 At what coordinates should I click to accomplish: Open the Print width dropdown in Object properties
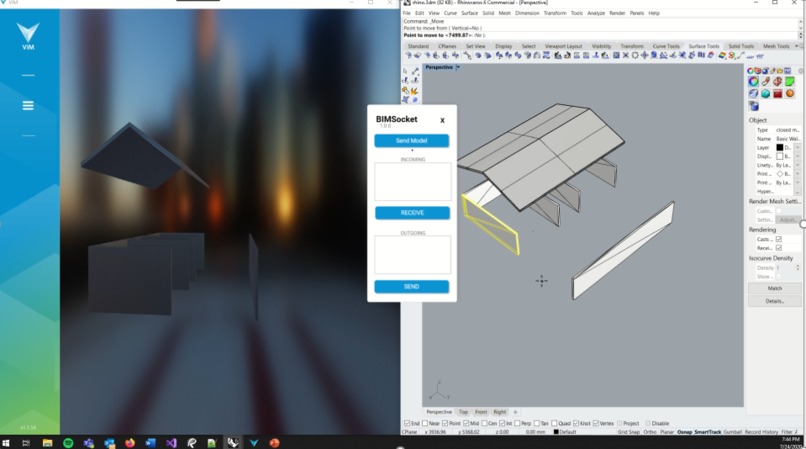click(797, 183)
